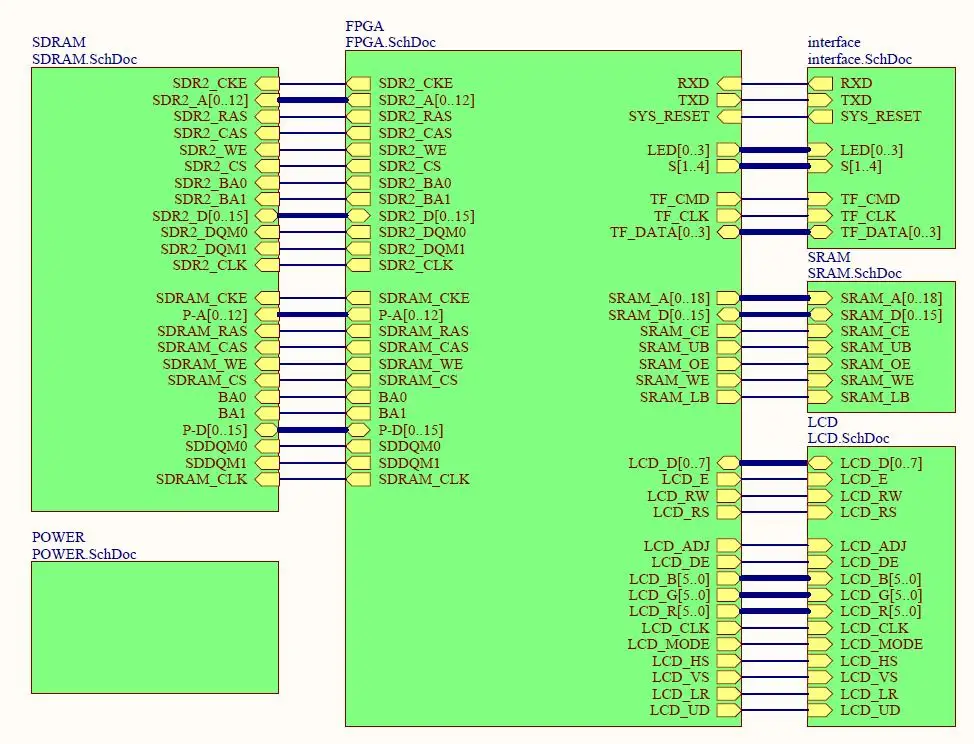Select LCD_RW label inside LCD sheet
Screen dimensions: 974x744
tap(871, 496)
